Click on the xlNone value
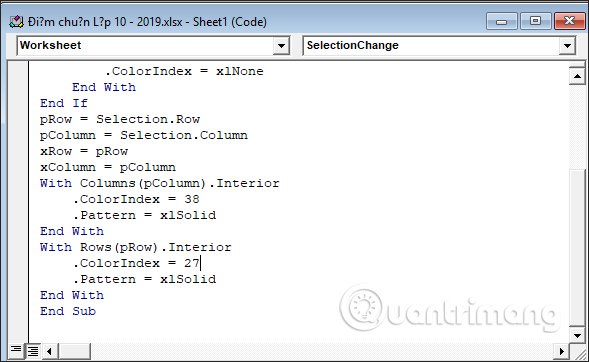The image size is (589, 362). [240, 71]
